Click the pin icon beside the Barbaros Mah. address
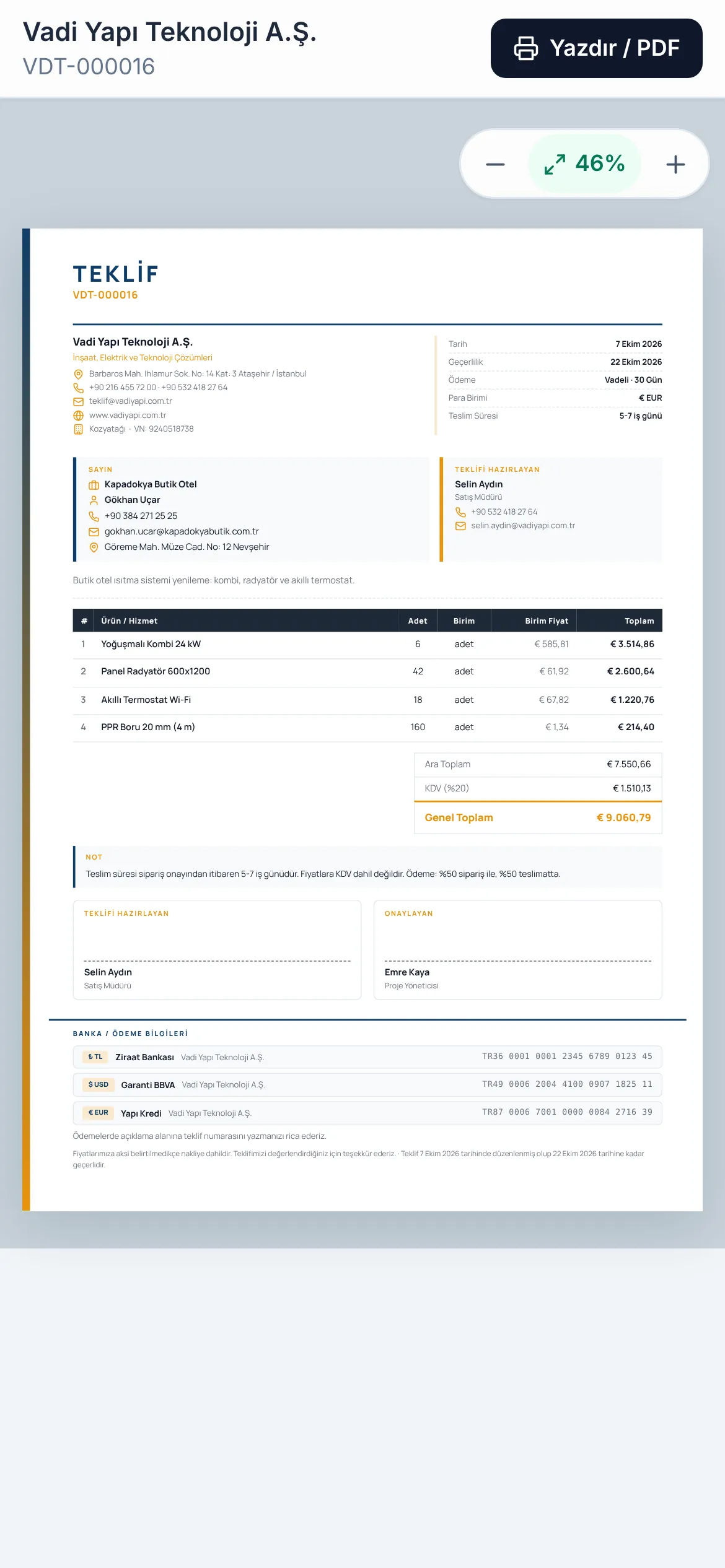The height and width of the screenshot is (1568, 725). 79,374
